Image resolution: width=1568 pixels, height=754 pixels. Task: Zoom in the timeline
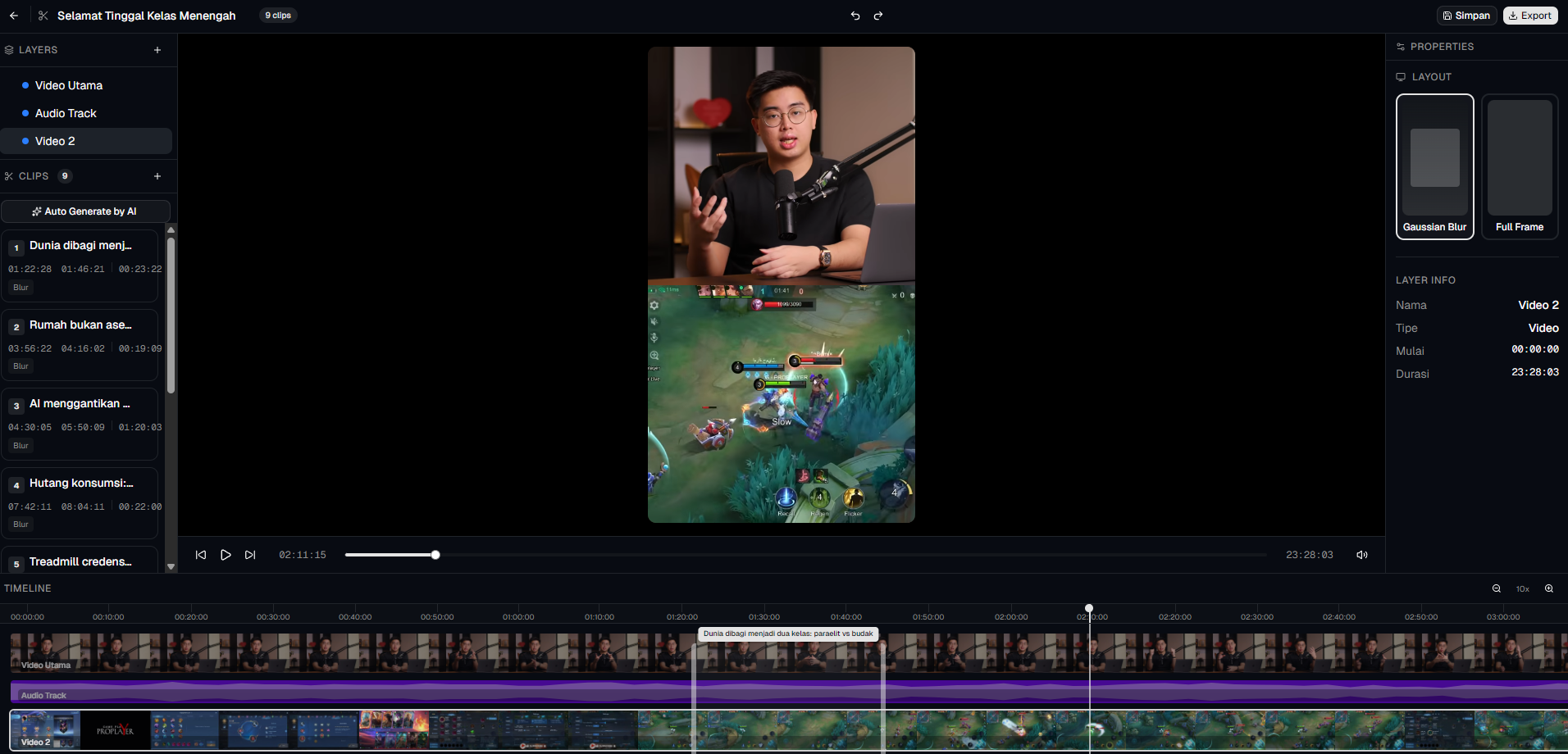1549,588
